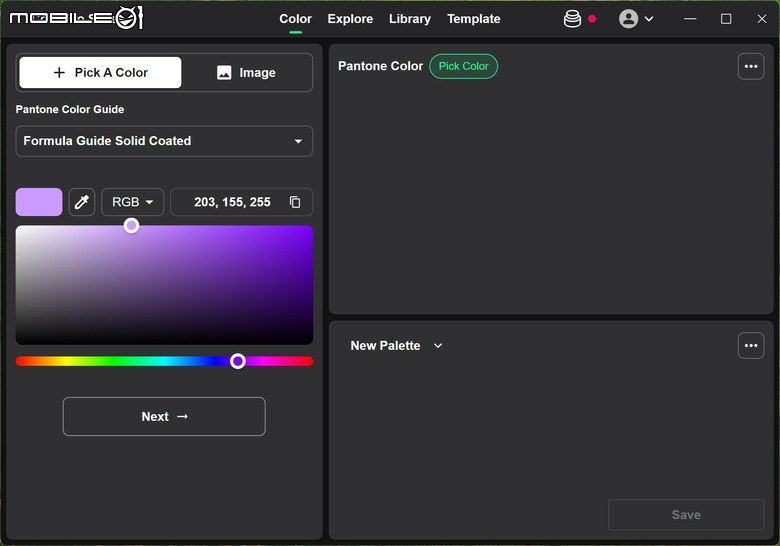Click the red notification dot
The height and width of the screenshot is (546, 780).
click(x=592, y=19)
